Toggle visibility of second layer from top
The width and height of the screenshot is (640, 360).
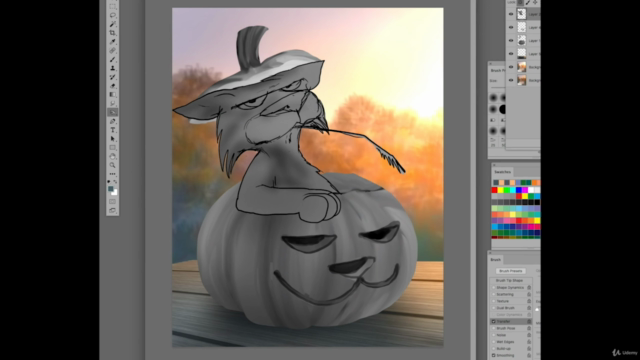[x=511, y=27]
